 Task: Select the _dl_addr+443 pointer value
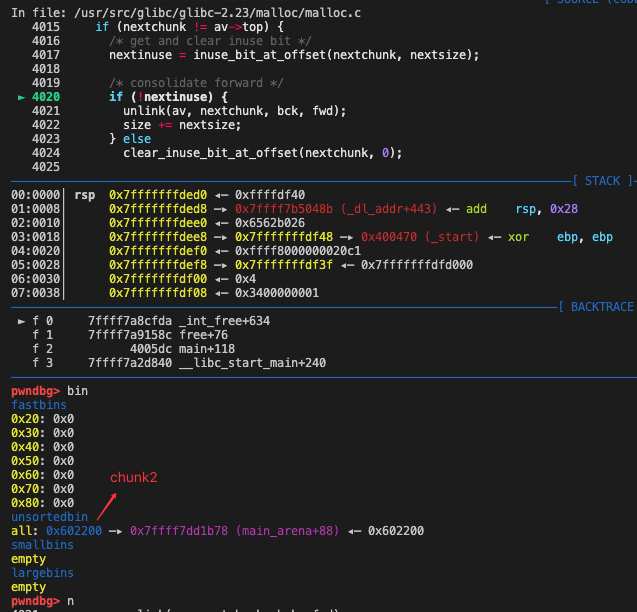(336, 209)
